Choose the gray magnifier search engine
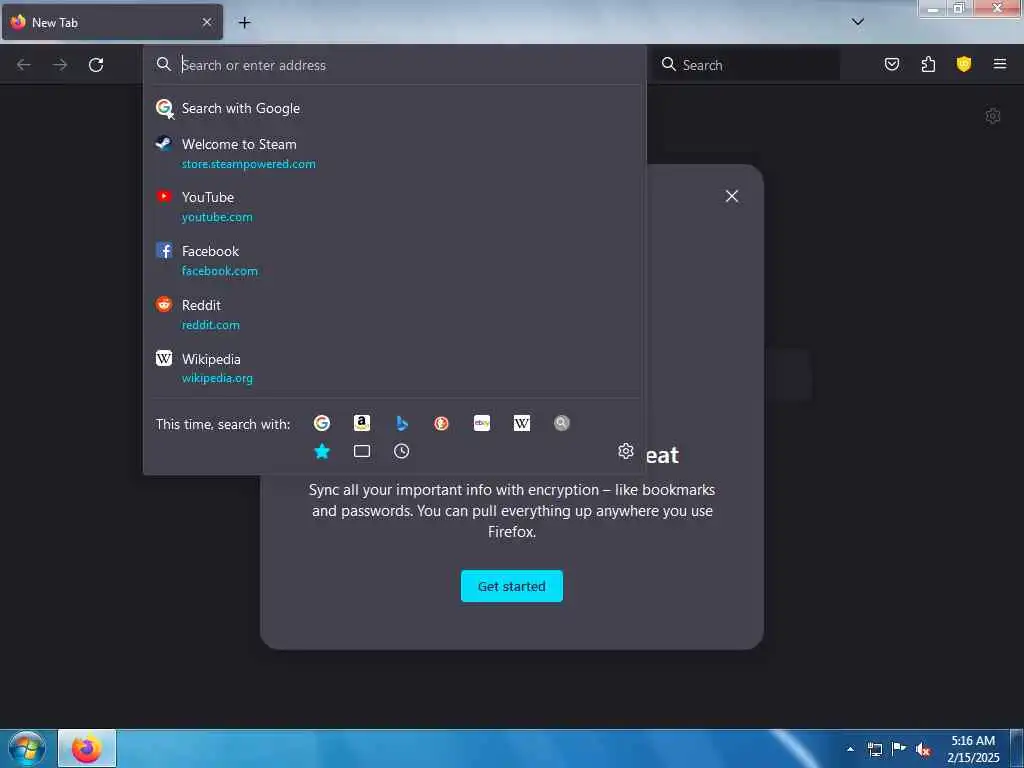The image size is (1024, 768). coord(562,423)
